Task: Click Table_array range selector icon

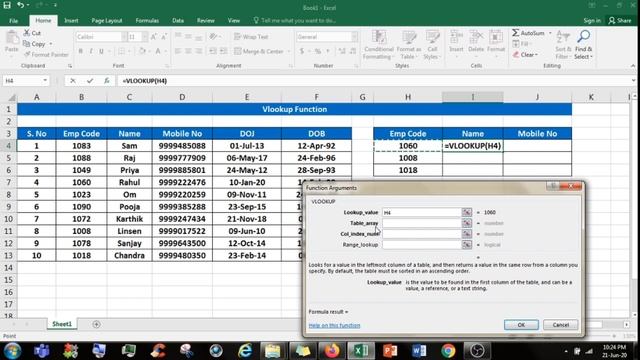Action: (x=467, y=223)
